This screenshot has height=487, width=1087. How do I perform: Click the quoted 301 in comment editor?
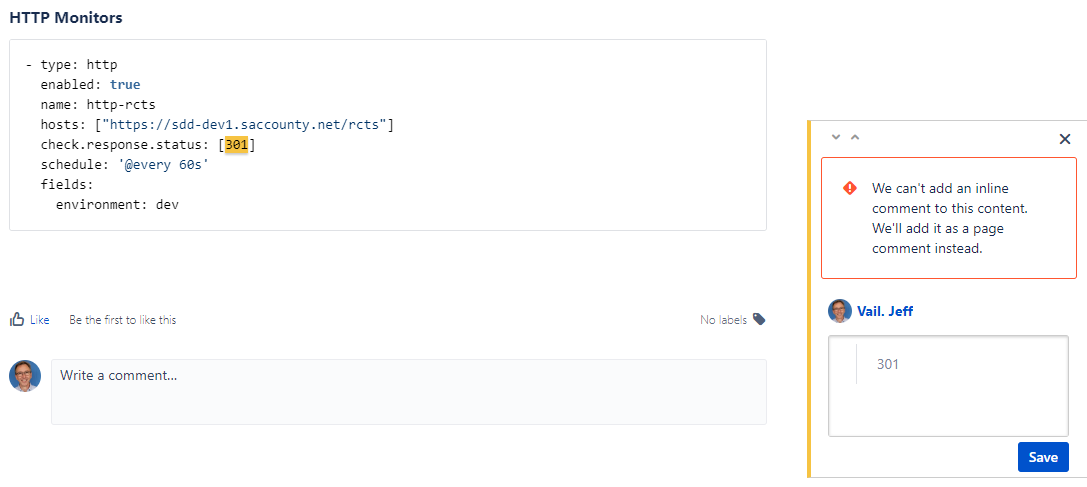coord(887,364)
